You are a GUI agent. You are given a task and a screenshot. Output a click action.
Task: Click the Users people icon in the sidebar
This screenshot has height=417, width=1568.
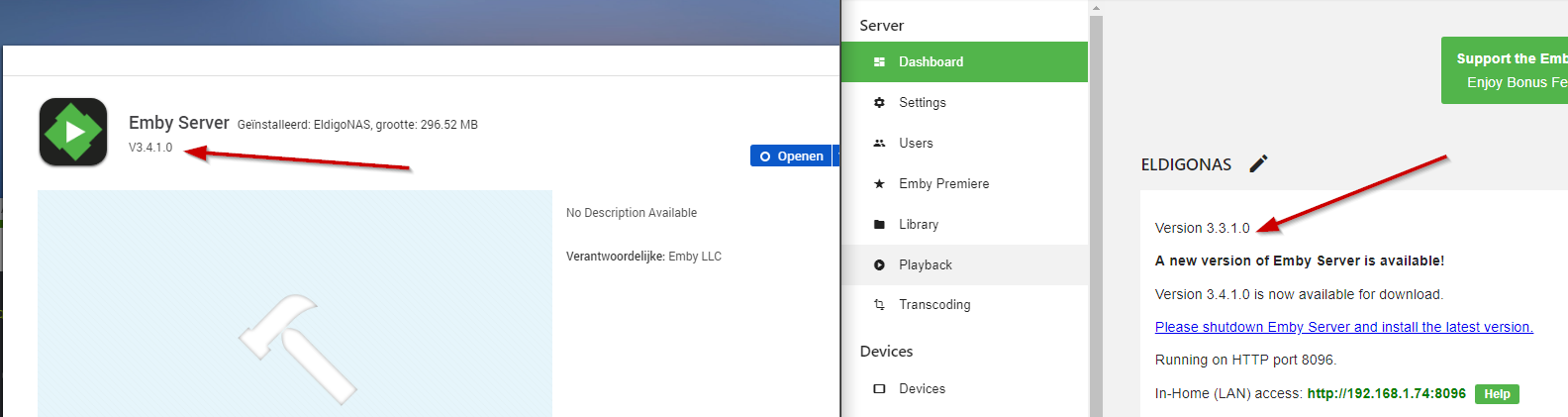point(879,143)
